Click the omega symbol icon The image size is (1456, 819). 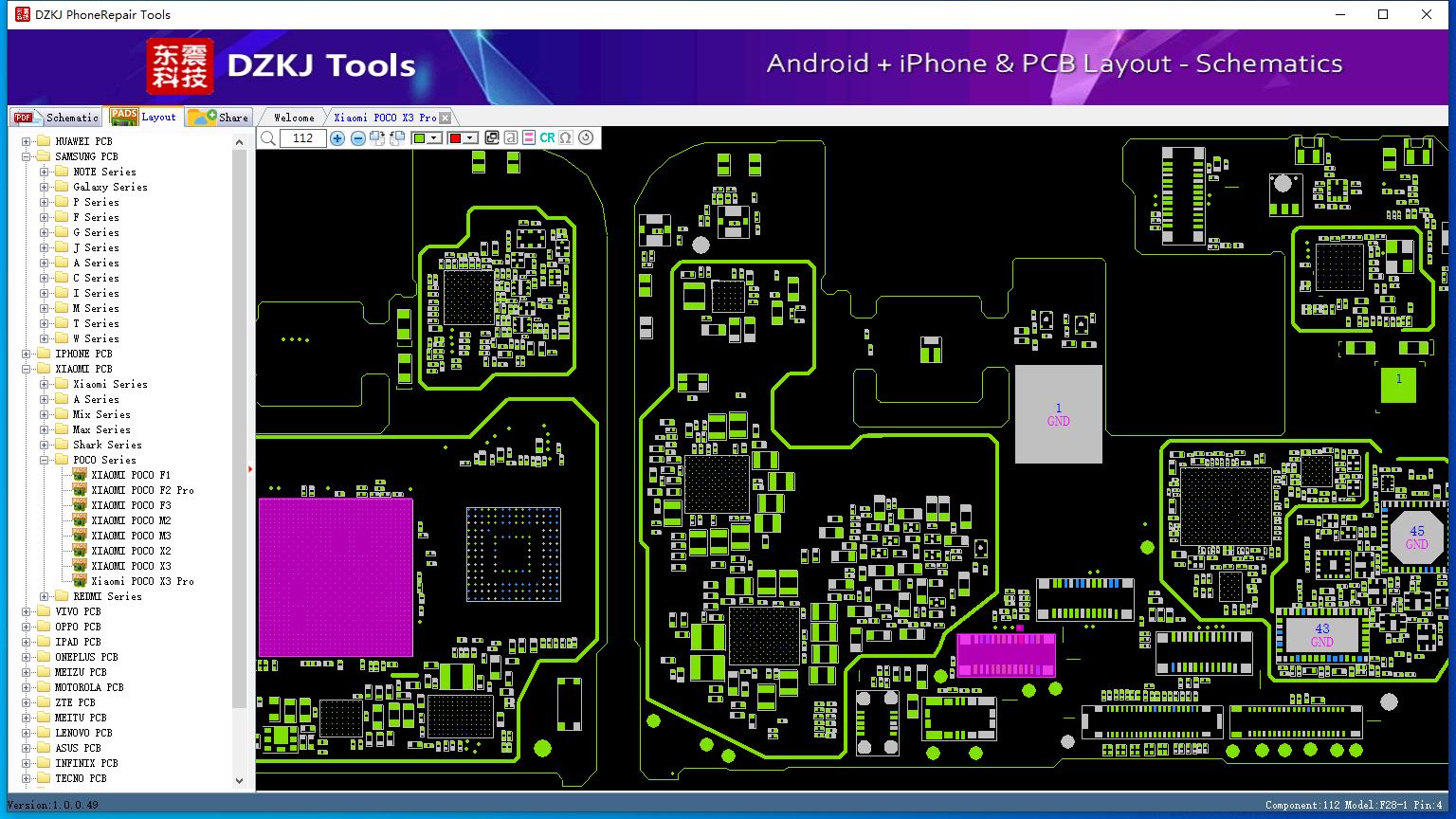tap(566, 137)
